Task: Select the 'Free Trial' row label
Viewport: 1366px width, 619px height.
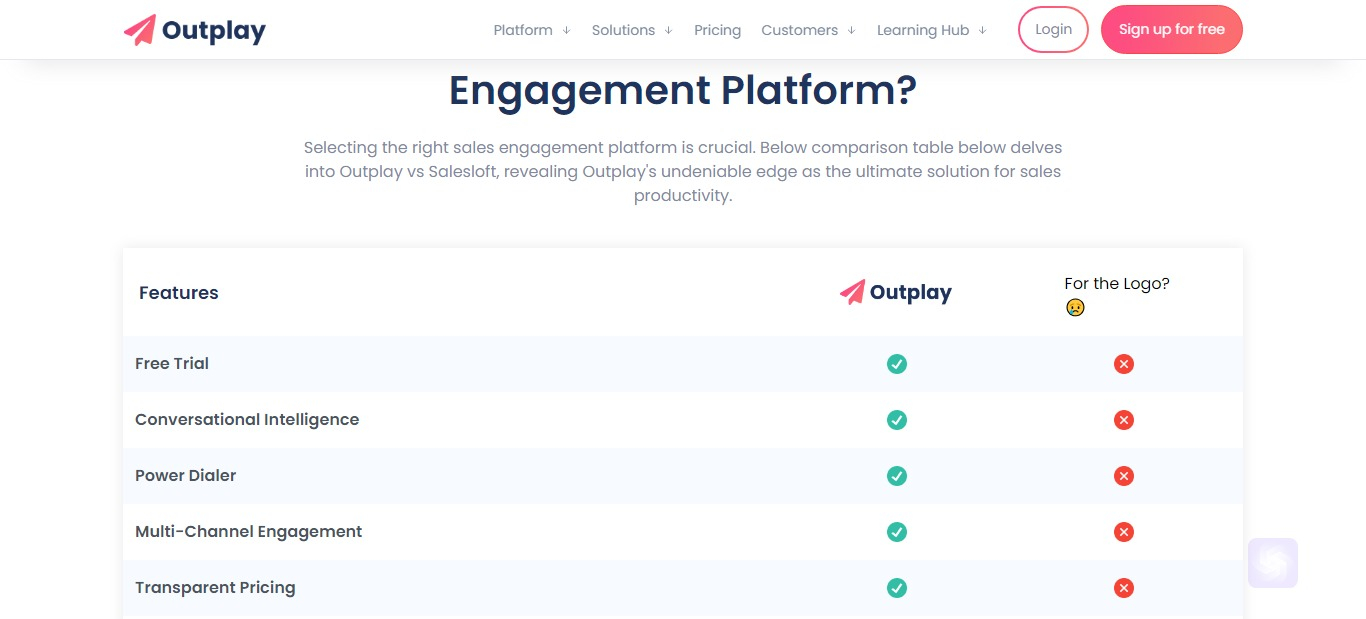Action: (172, 364)
